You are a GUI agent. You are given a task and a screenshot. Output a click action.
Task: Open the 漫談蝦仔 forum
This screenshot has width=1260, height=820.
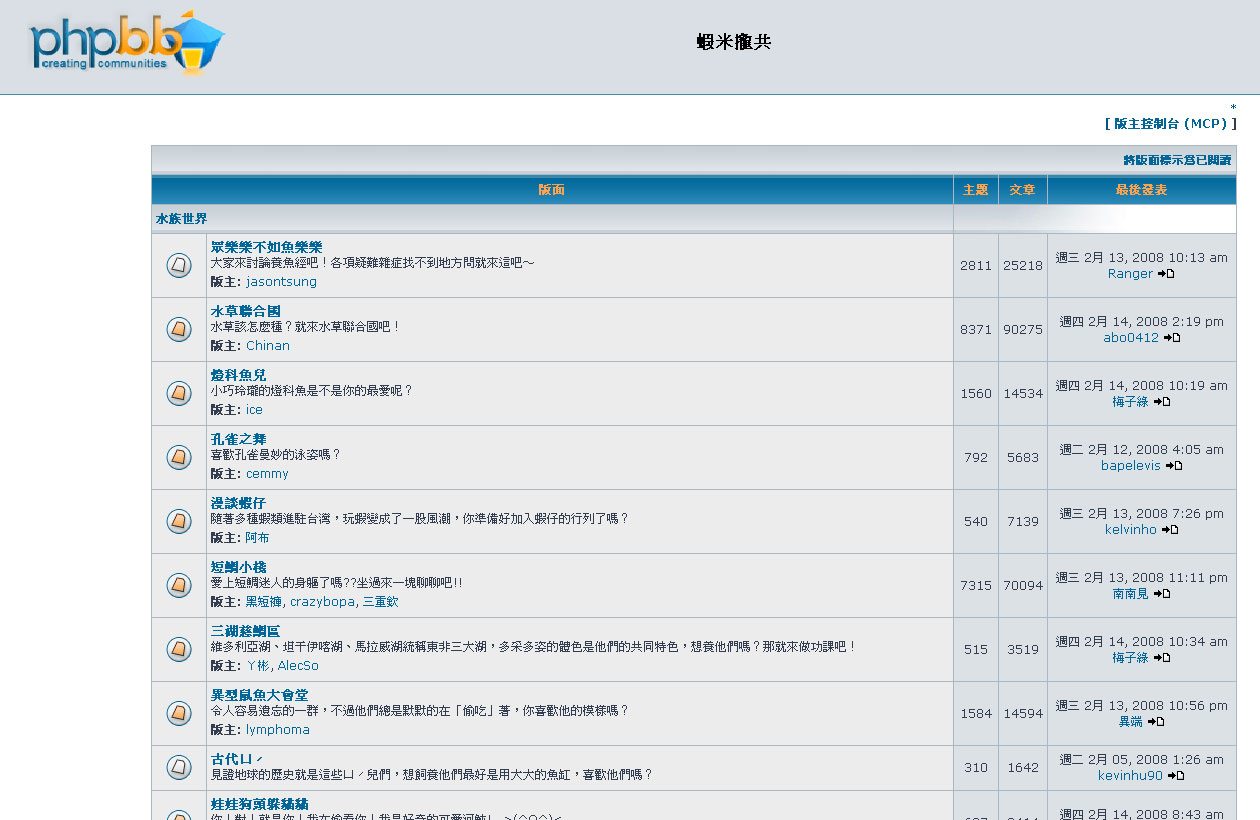click(x=239, y=503)
